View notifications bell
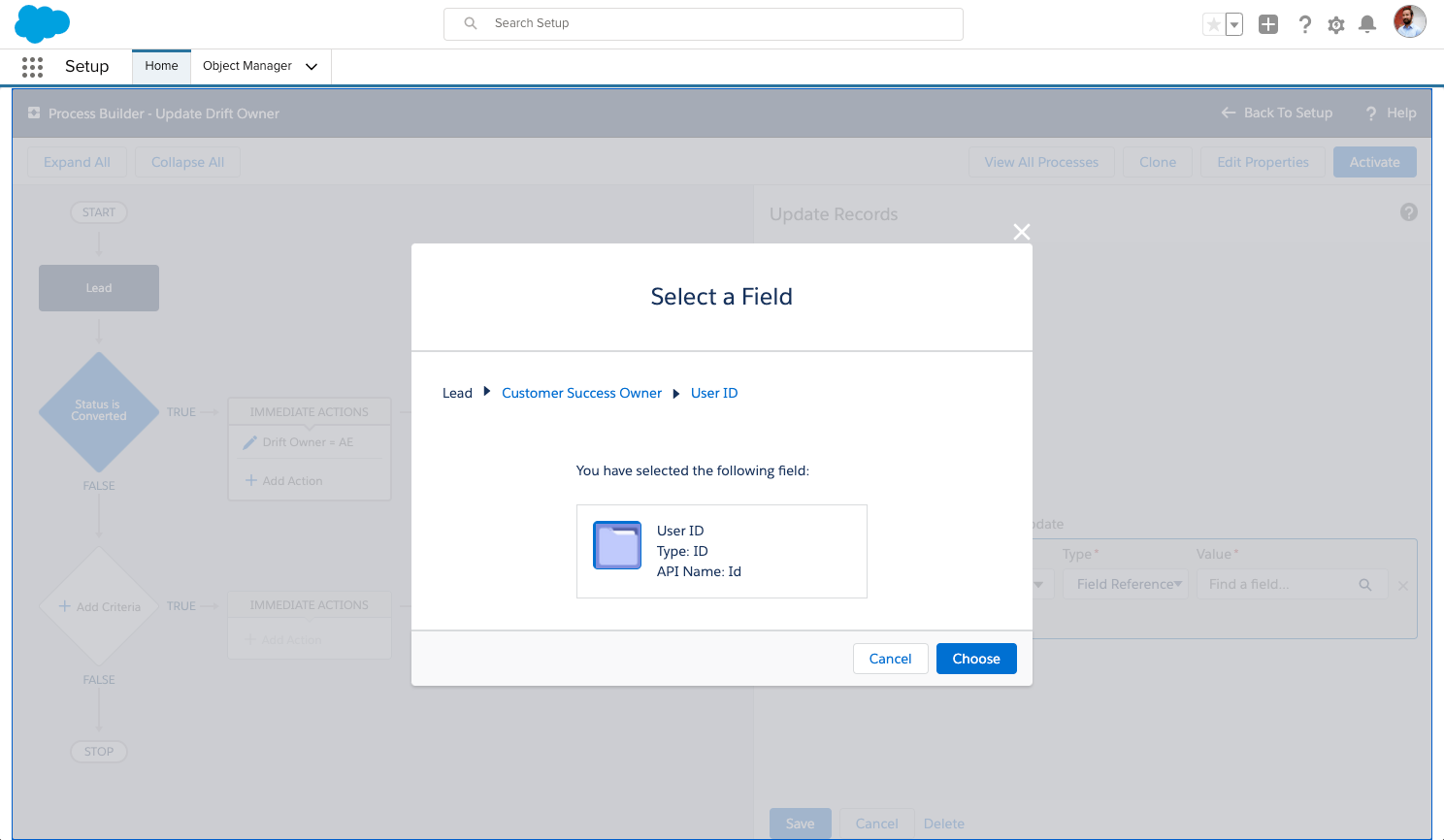Image resolution: width=1444 pixels, height=840 pixels. (x=1367, y=24)
